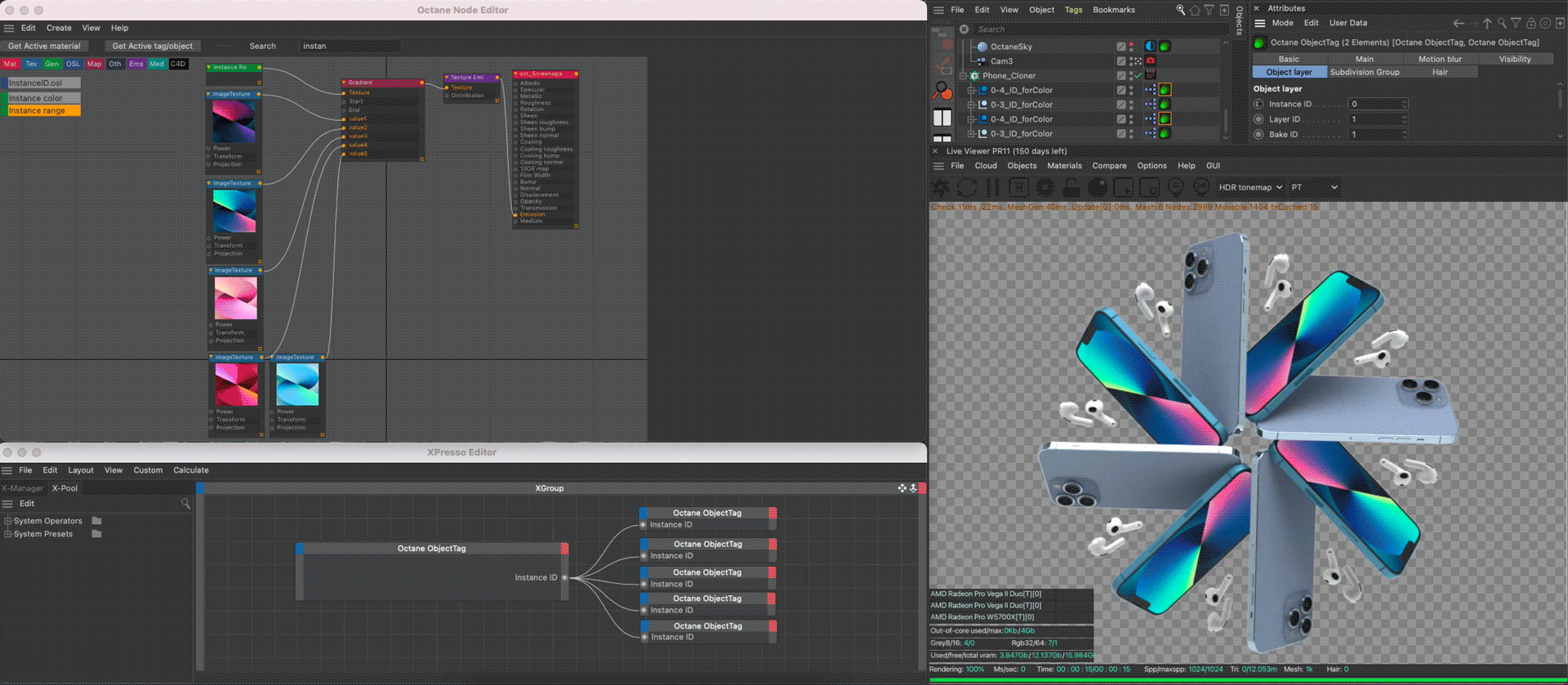Click the green rendering progress bar
The height and width of the screenshot is (685, 1568).
coord(1248,680)
